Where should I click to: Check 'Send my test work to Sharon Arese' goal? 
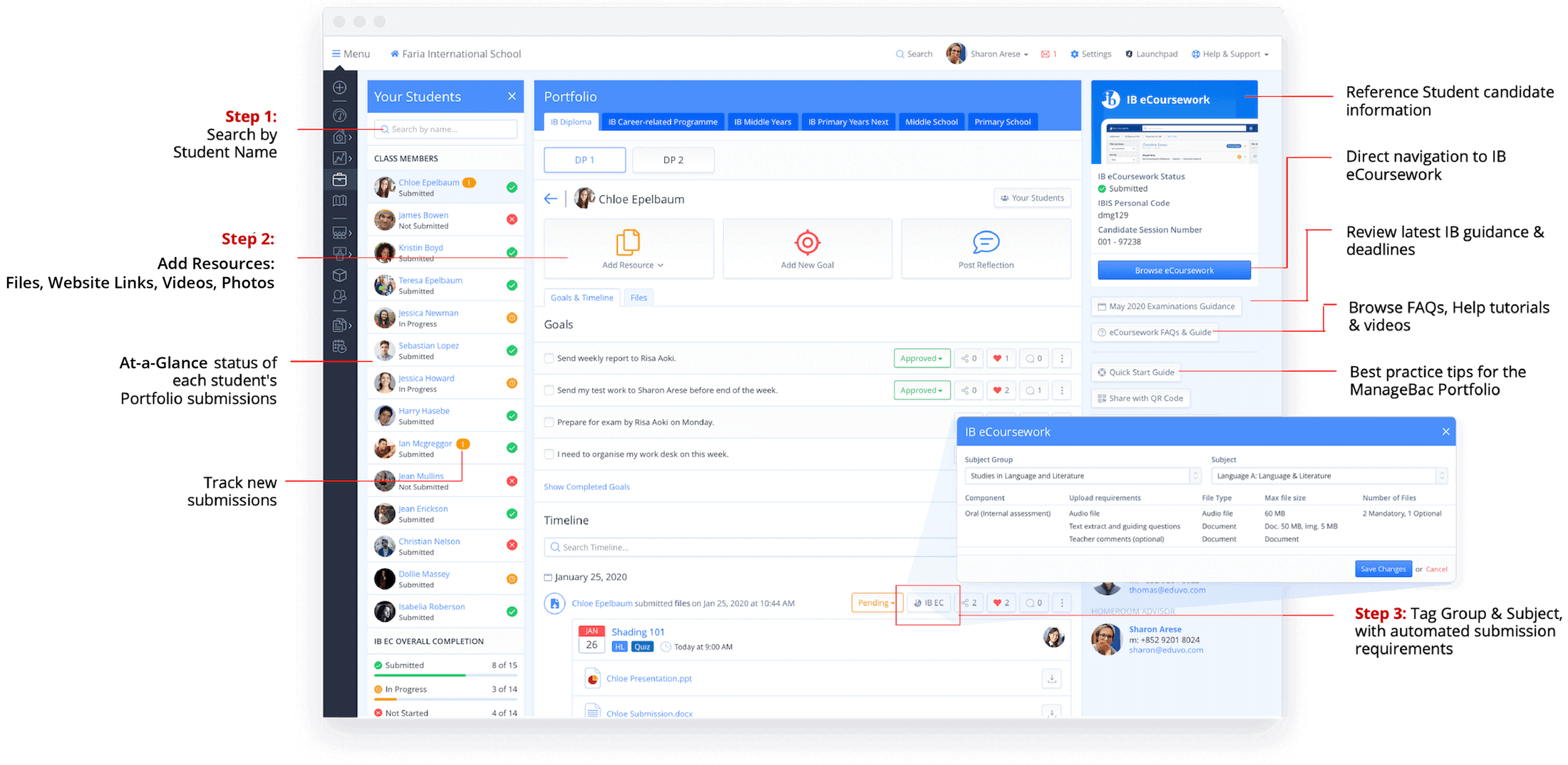click(549, 390)
